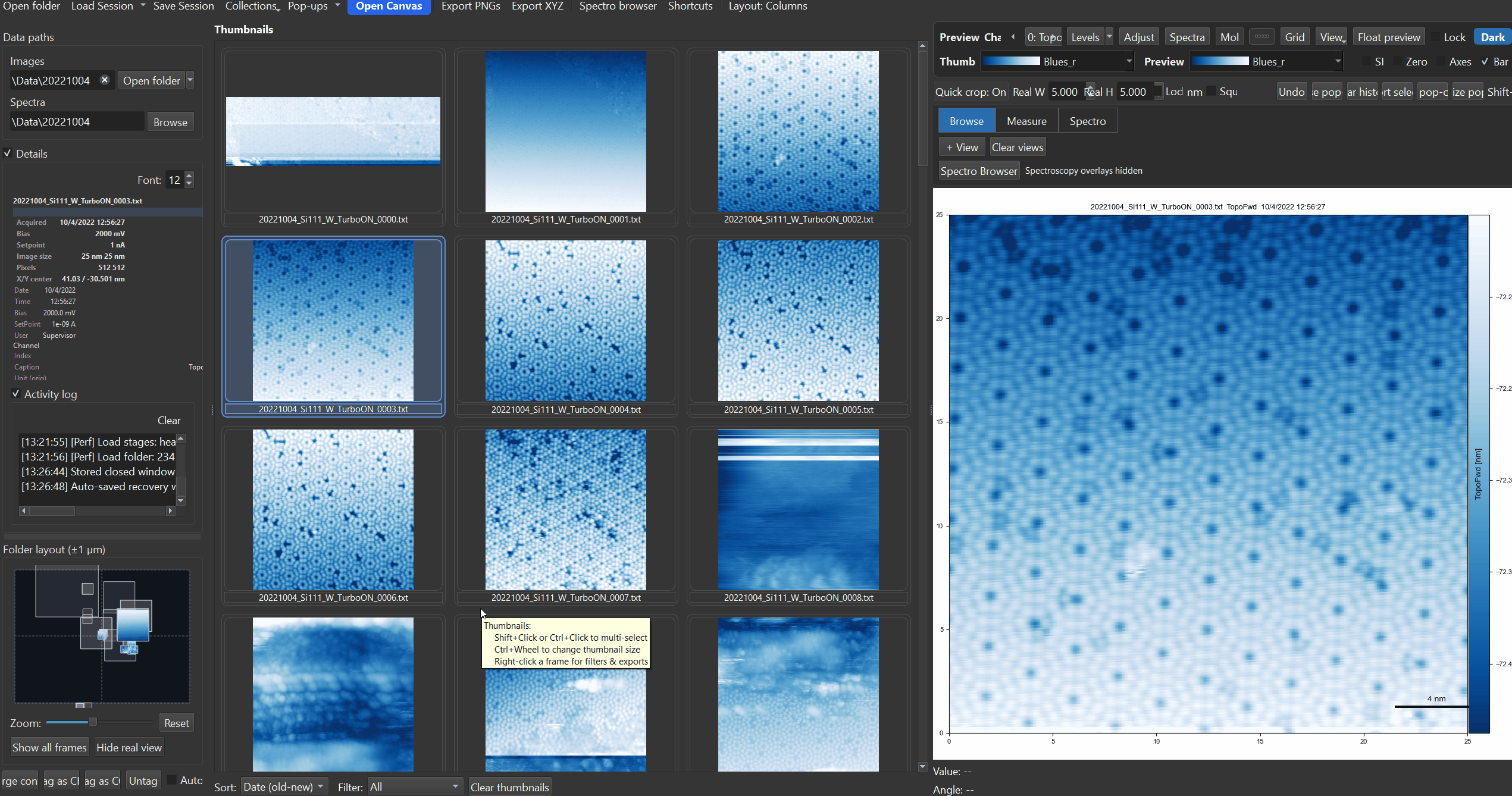
Task: Select the Mol tool in the preview toolbar
Action: 1229,36
